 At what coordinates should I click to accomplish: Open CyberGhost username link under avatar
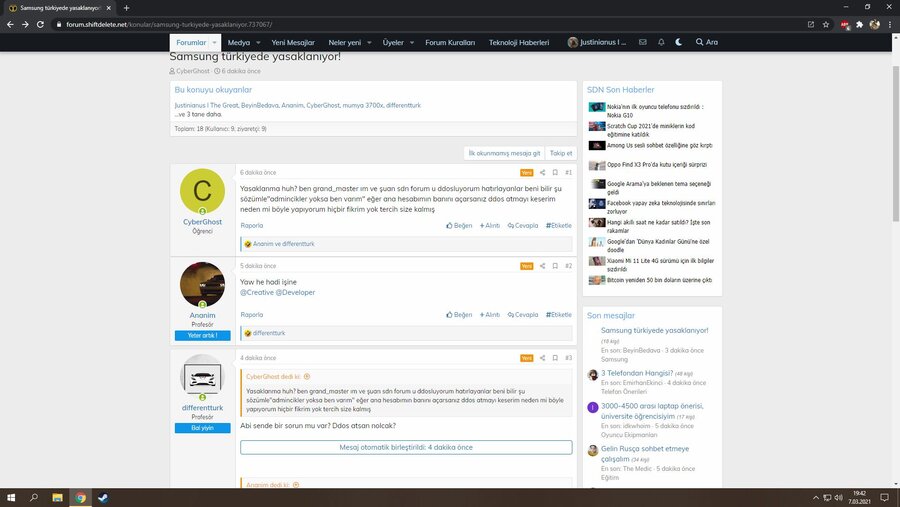tap(202, 222)
